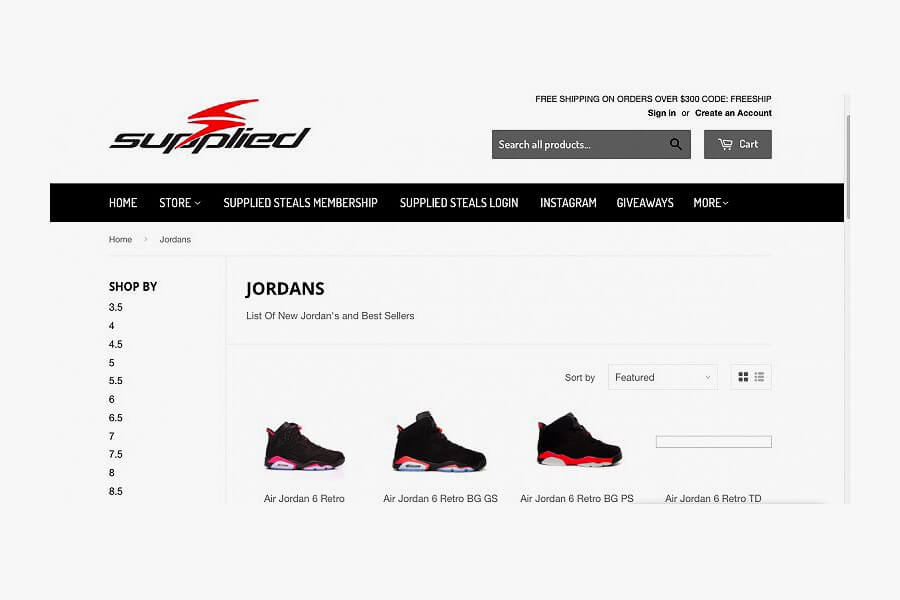Expand the STORE menu
900x600 pixels.
180,203
